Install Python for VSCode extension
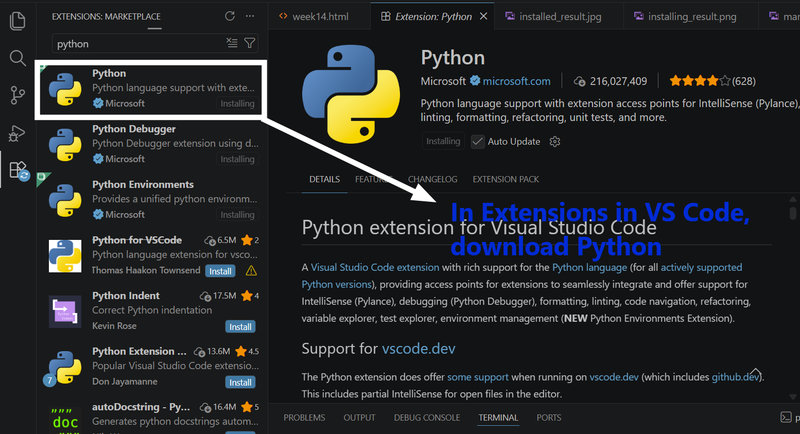Image resolution: width=800 pixels, height=434 pixels. click(x=220, y=271)
